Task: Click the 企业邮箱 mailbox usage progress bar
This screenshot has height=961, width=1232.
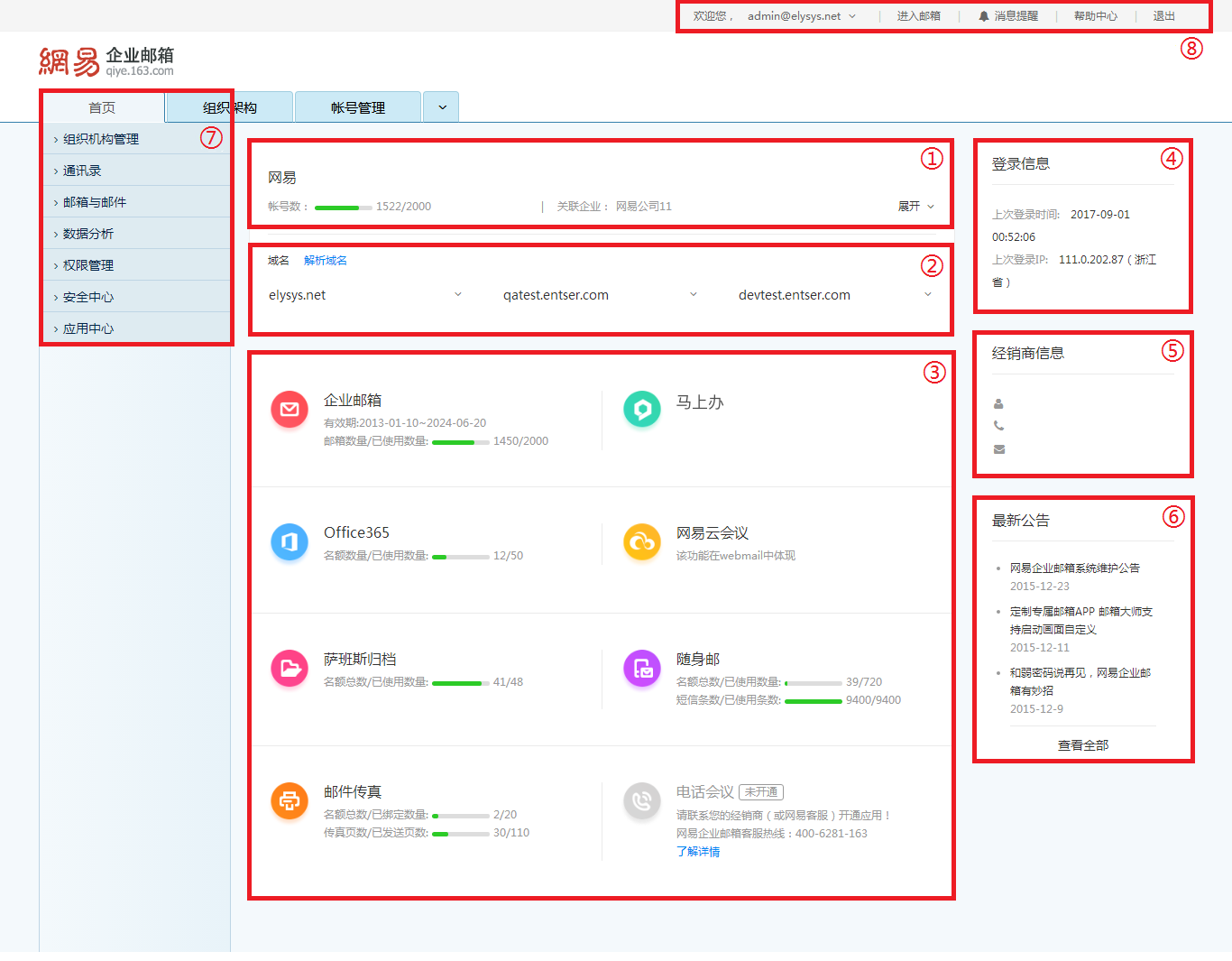Action: pyautogui.click(x=460, y=442)
